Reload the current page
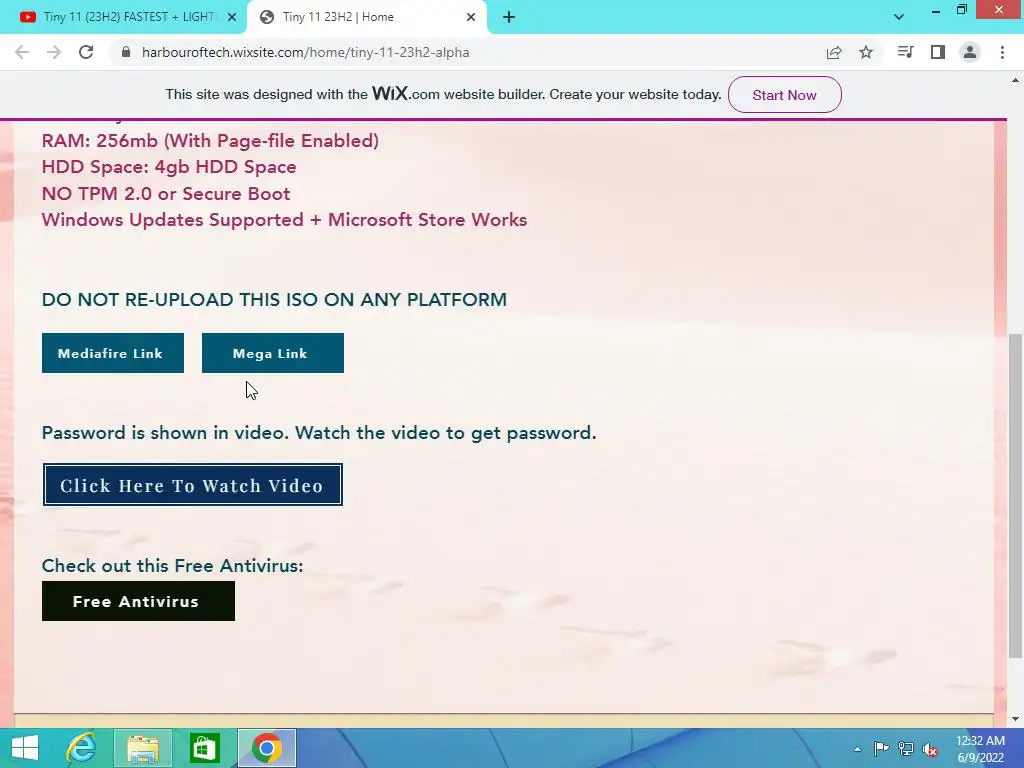This screenshot has width=1024, height=768. point(86,52)
